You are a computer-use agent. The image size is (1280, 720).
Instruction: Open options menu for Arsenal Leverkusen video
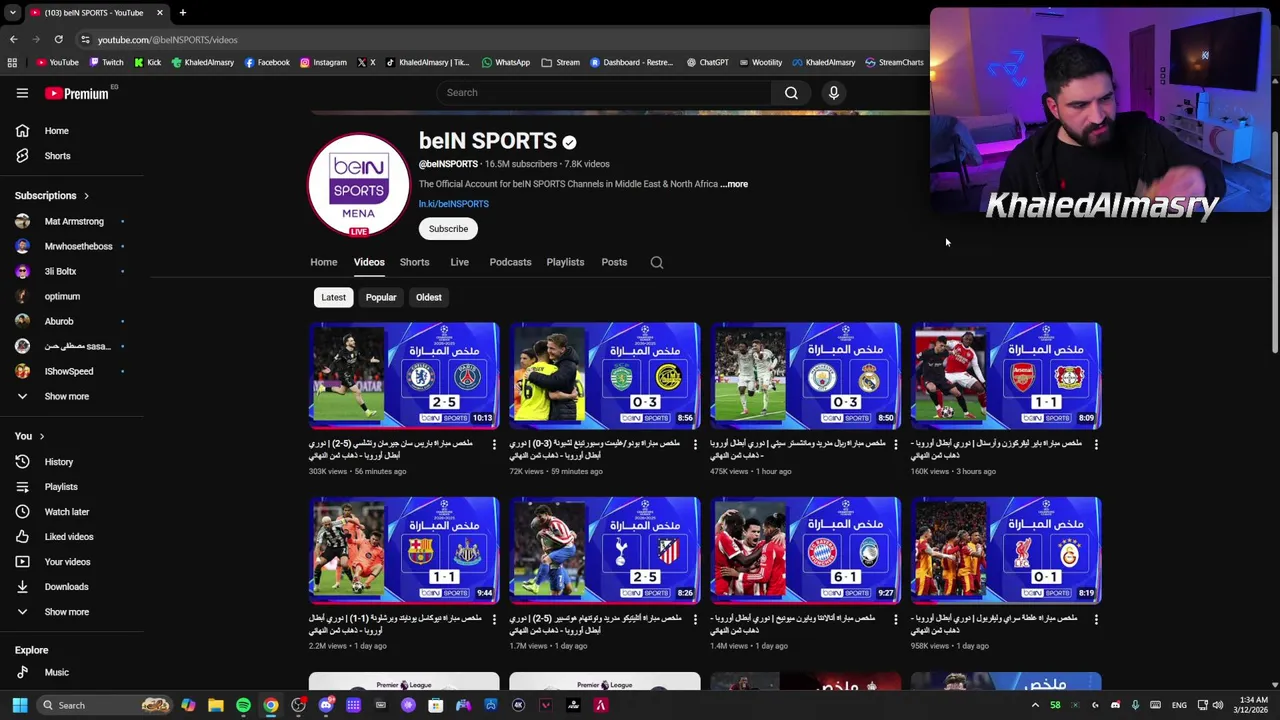pos(1096,444)
